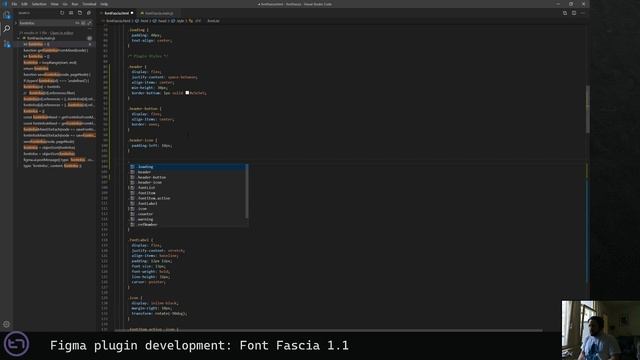Viewport: 640px width, 360px height.
Task: Open the Go menu
Action: click(x=65, y=4)
